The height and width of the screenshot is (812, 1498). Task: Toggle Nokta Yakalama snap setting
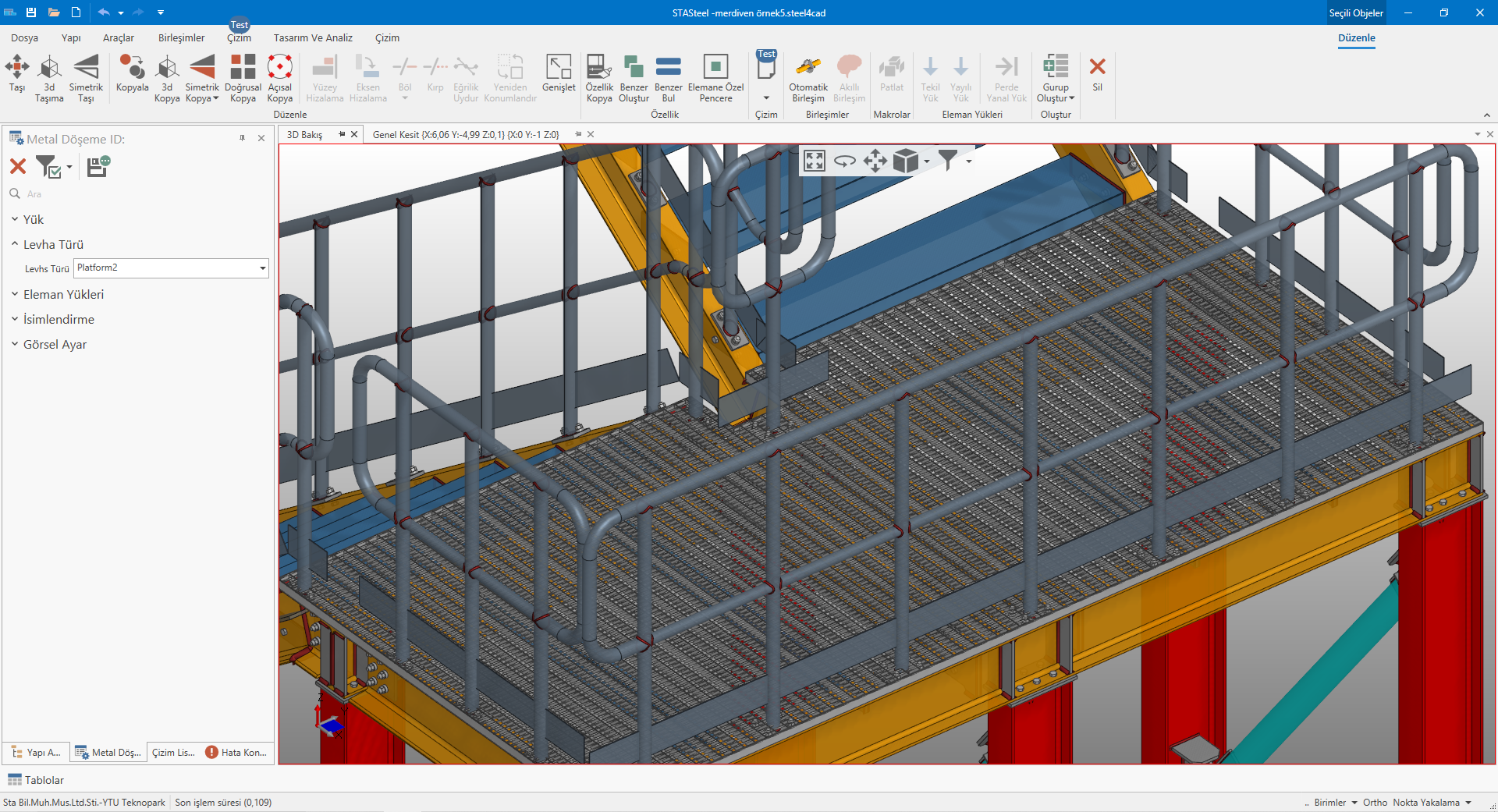1426,803
